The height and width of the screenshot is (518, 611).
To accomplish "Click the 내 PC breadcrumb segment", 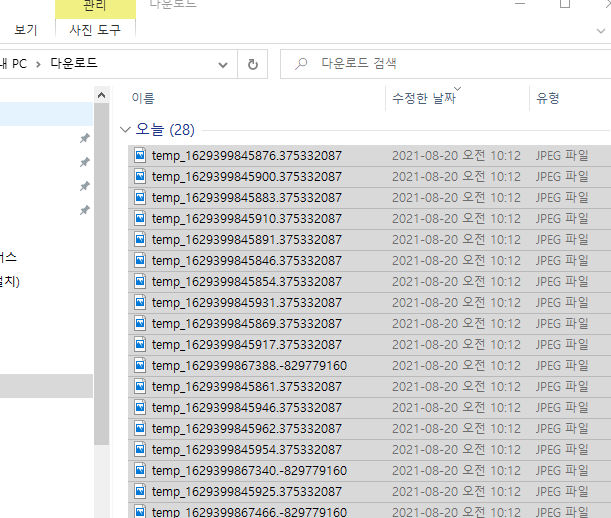I will (14, 64).
